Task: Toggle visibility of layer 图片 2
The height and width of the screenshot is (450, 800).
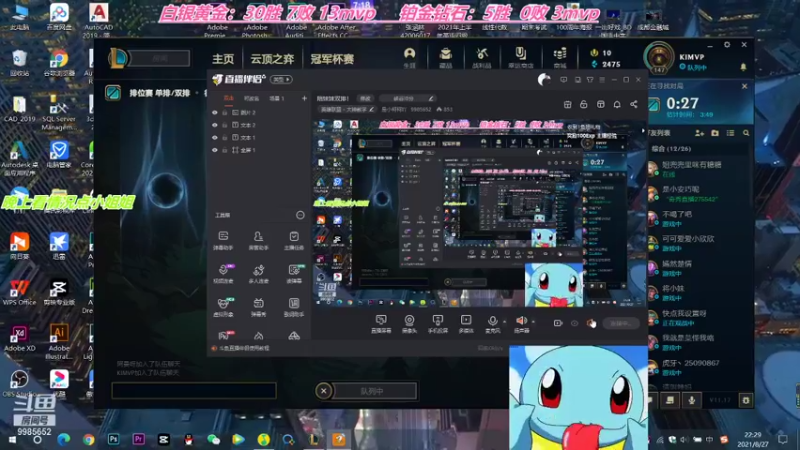Action: (x=215, y=113)
